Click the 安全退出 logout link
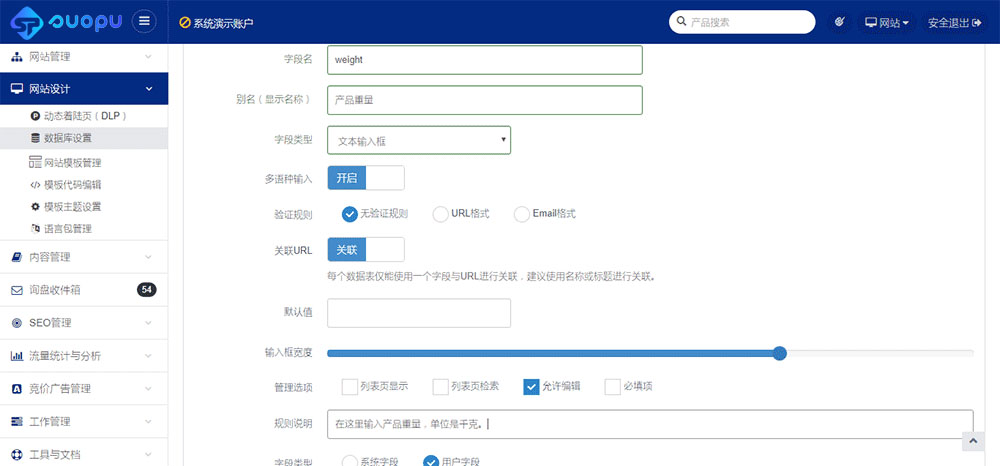 [x=955, y=23]
